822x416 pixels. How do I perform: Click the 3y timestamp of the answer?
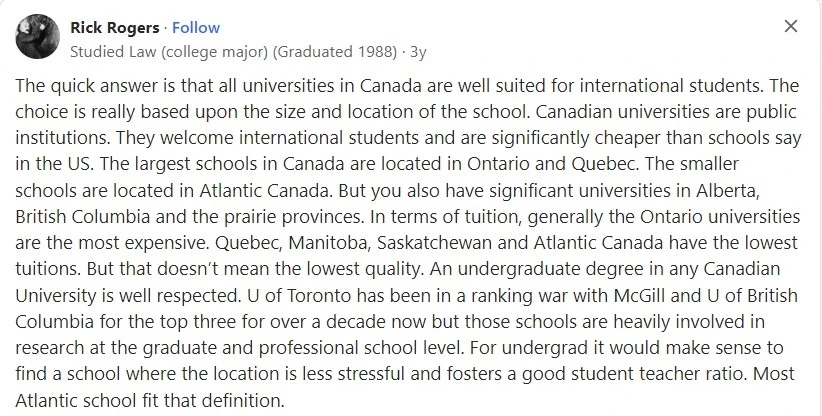point(418,52)
